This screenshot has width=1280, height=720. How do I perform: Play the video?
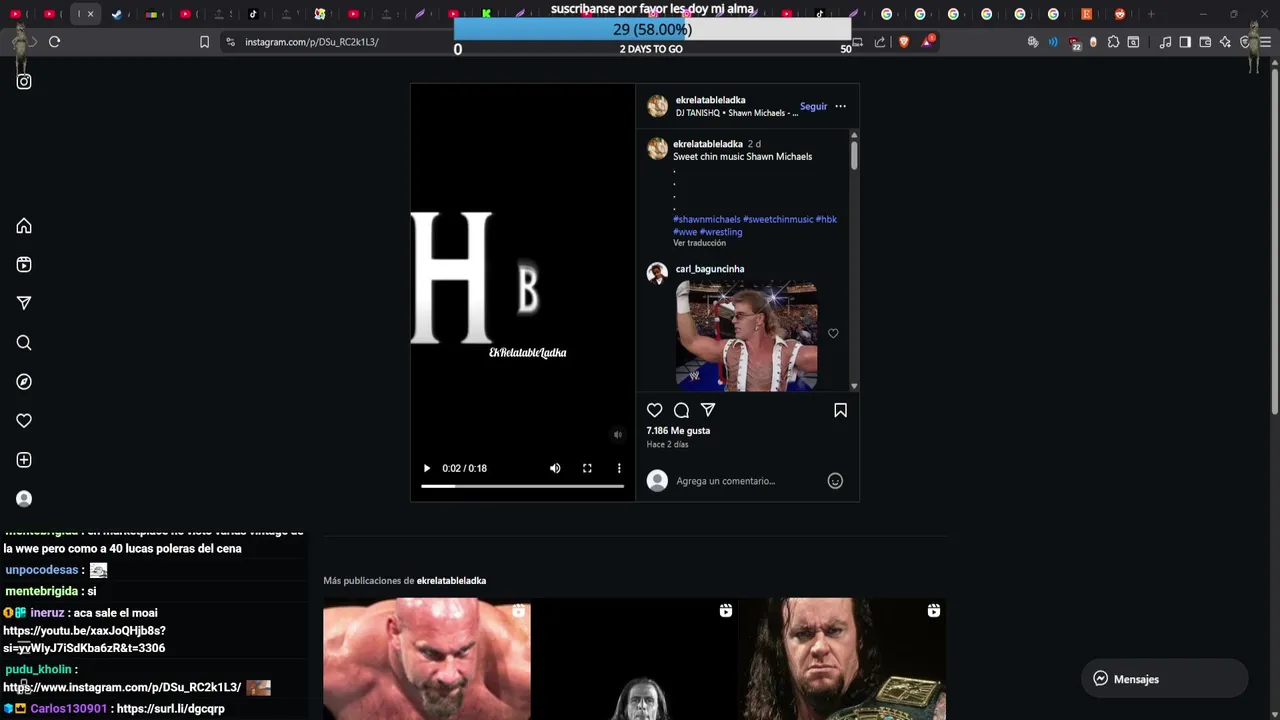click(x=427, y=468)
